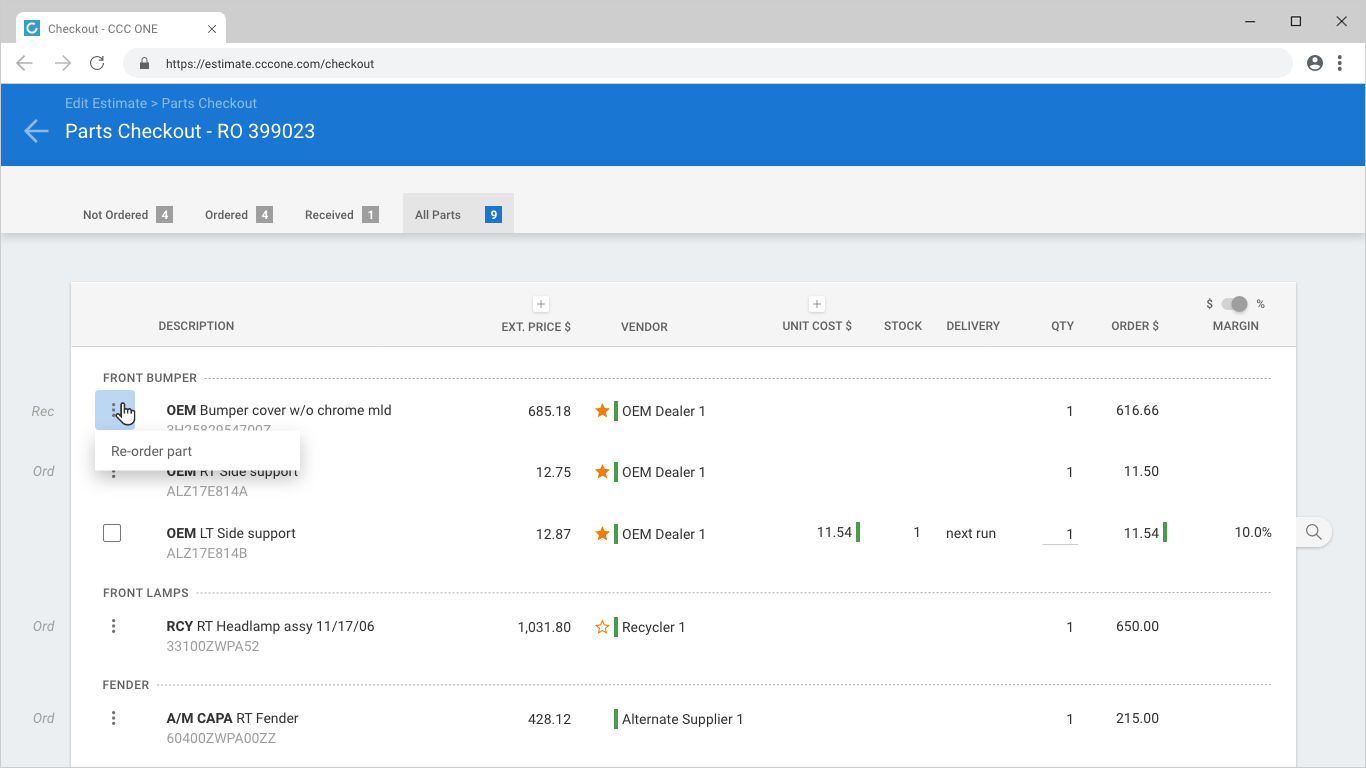
Task: Toggle the margin $ / % switch
Action: 1235,304
